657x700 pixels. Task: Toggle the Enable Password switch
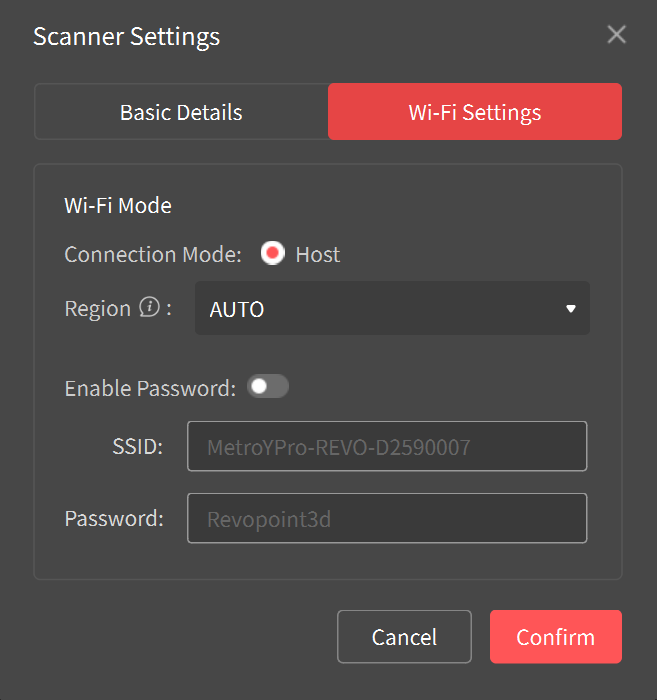tap(268, 387)
